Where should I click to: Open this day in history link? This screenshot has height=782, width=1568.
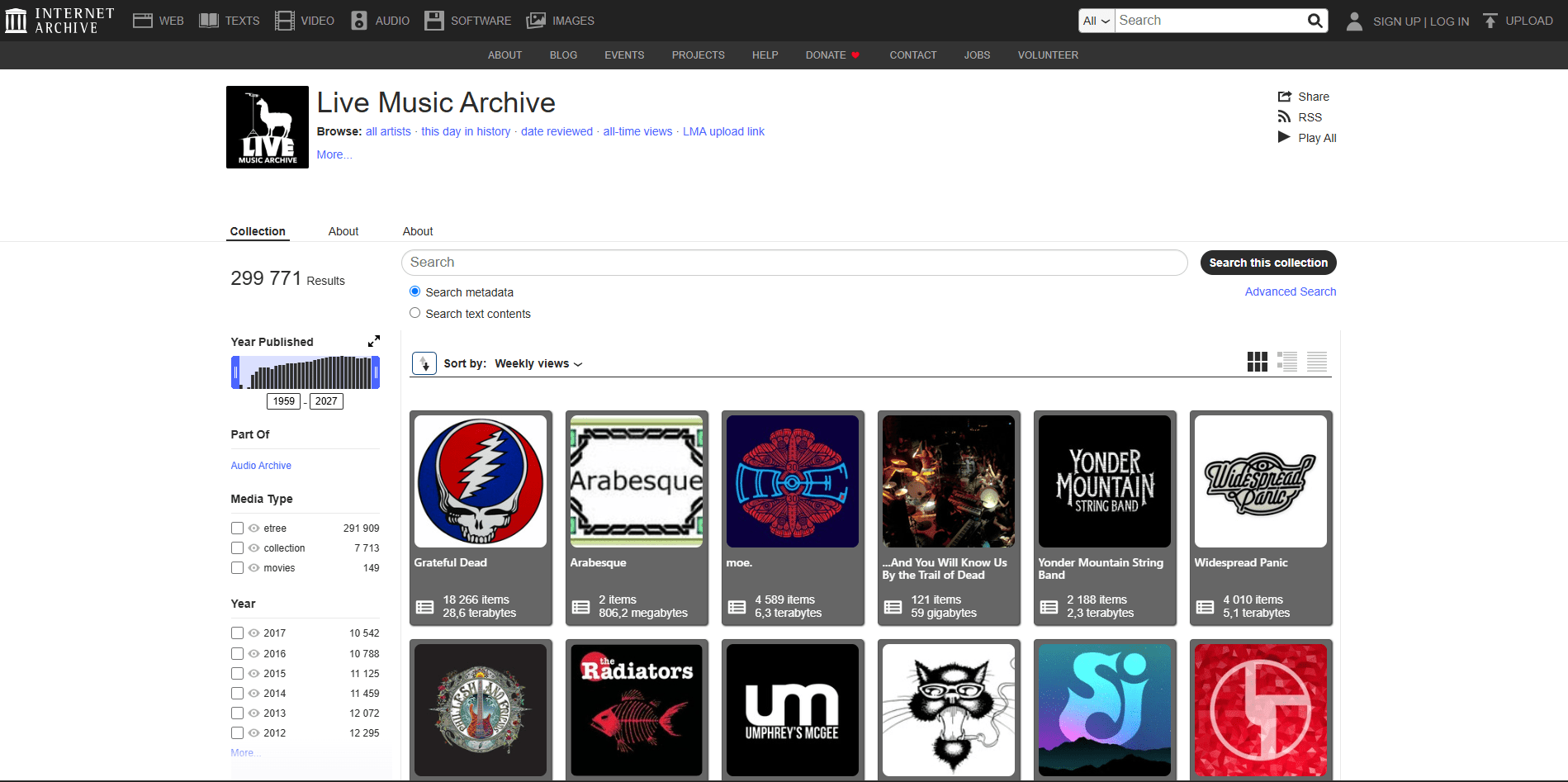(x=466, y=131)
